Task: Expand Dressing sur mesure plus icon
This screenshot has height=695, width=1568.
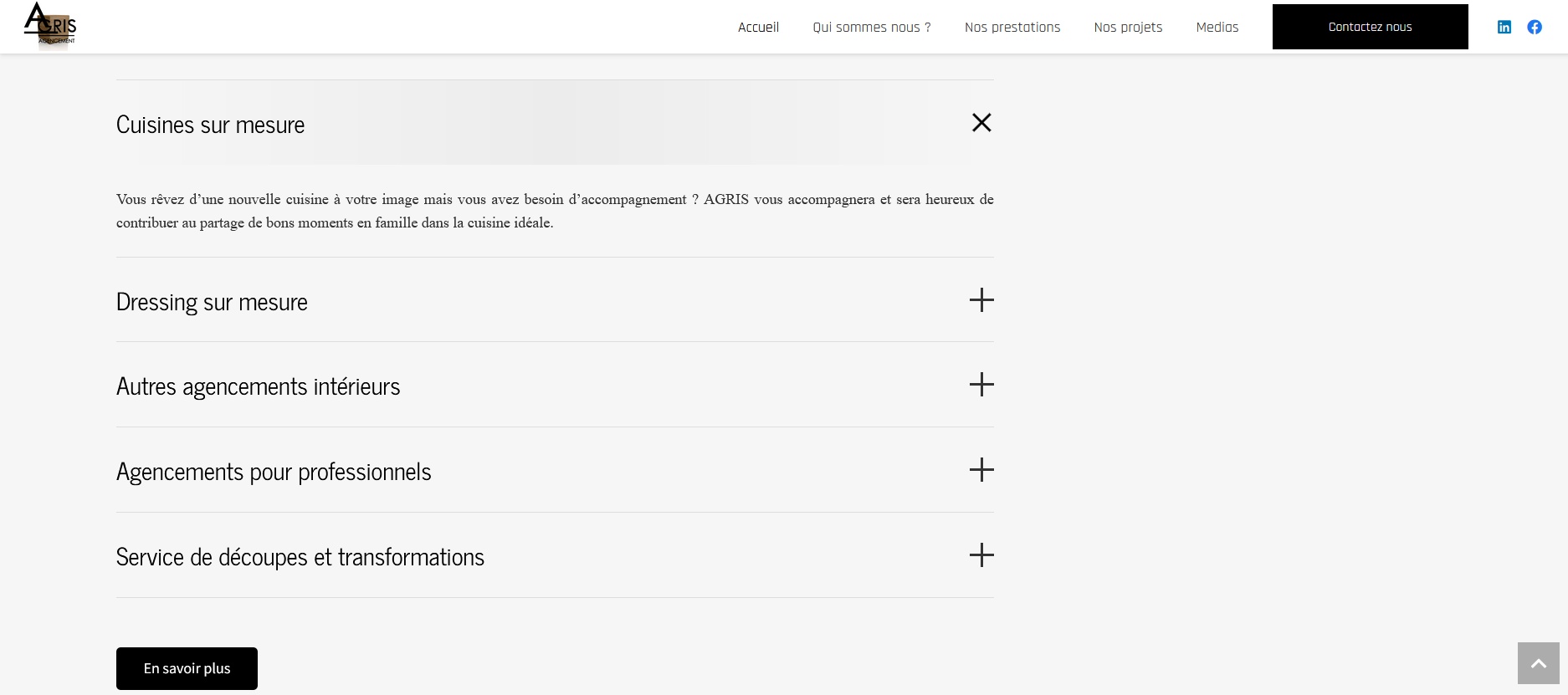Action: [x=981, y=300]
